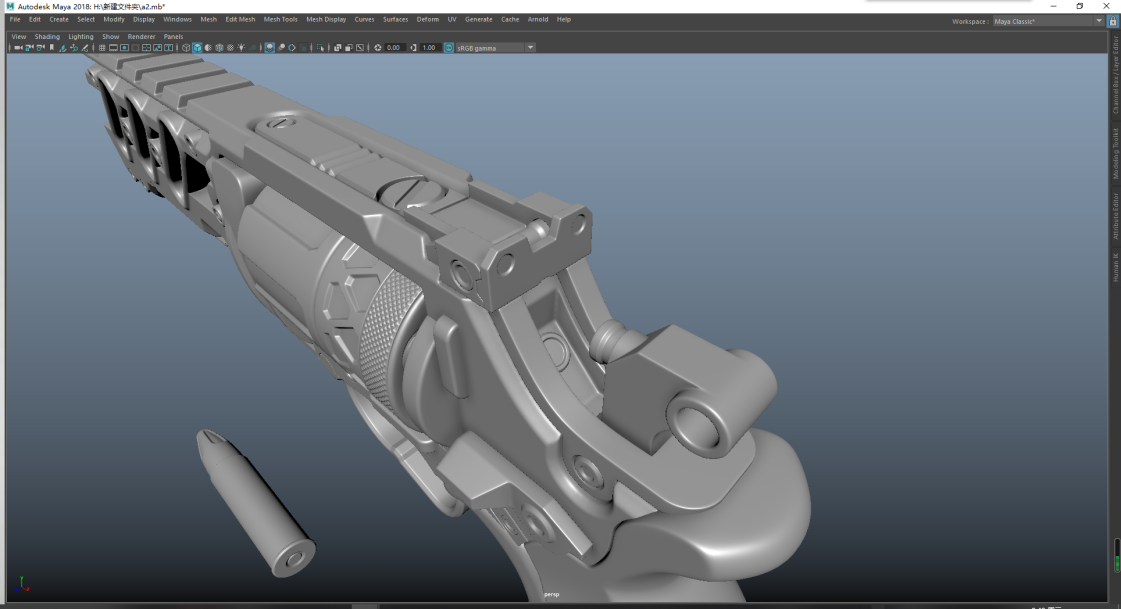
Task: Toggle the film gate display icon
Action: coord(113,48)
